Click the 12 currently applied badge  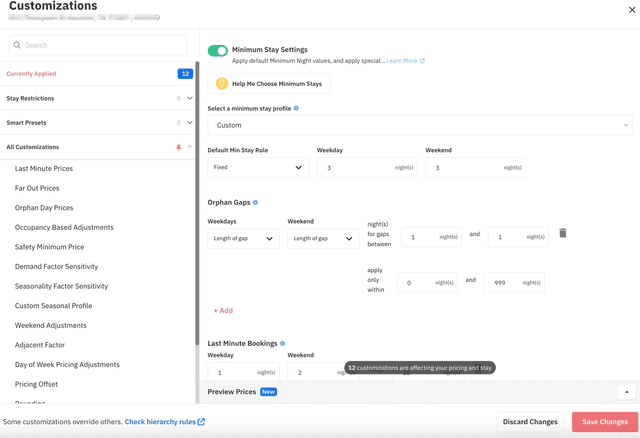click(185, 74)
